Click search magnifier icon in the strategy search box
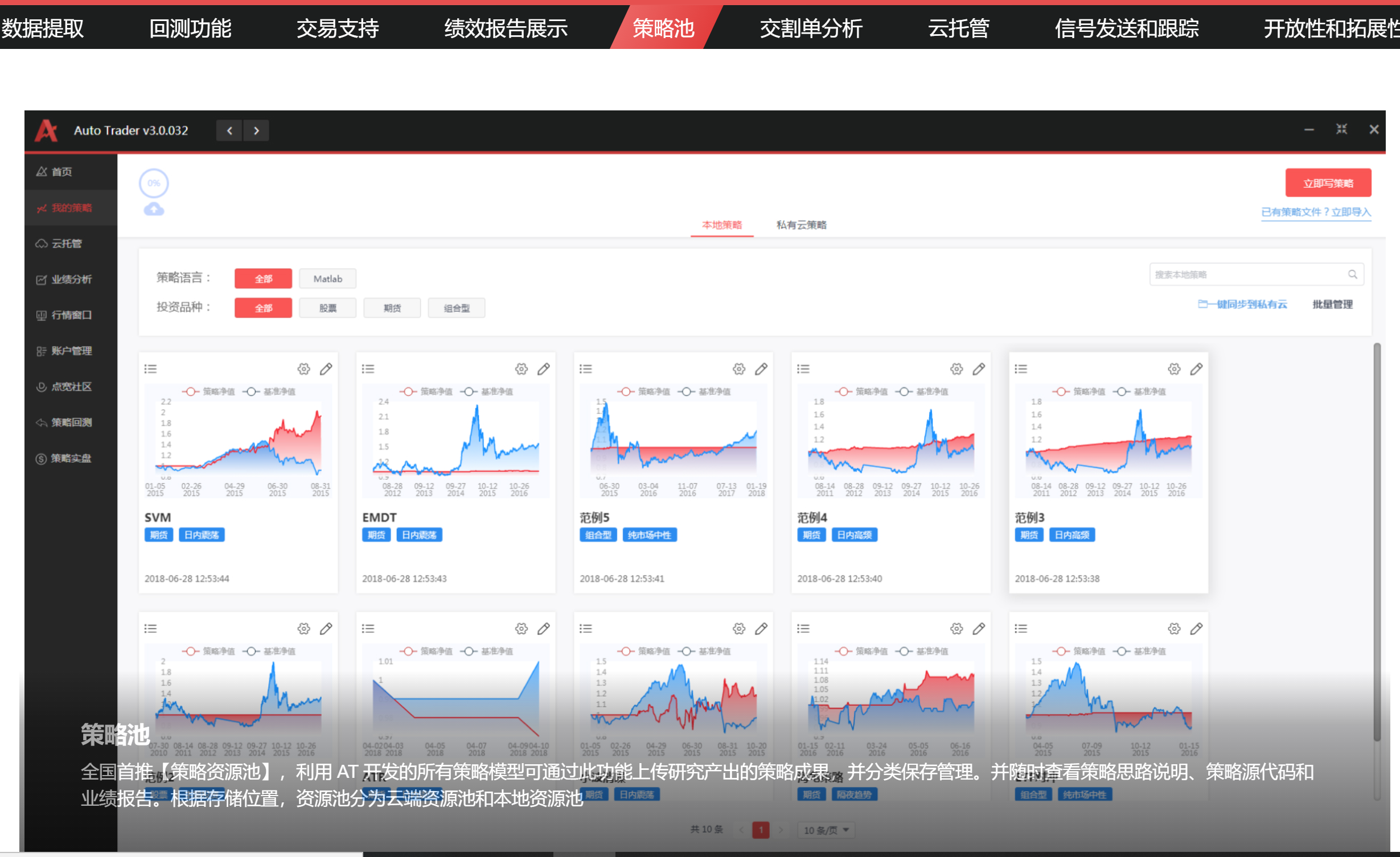 tap(1352, 274)
